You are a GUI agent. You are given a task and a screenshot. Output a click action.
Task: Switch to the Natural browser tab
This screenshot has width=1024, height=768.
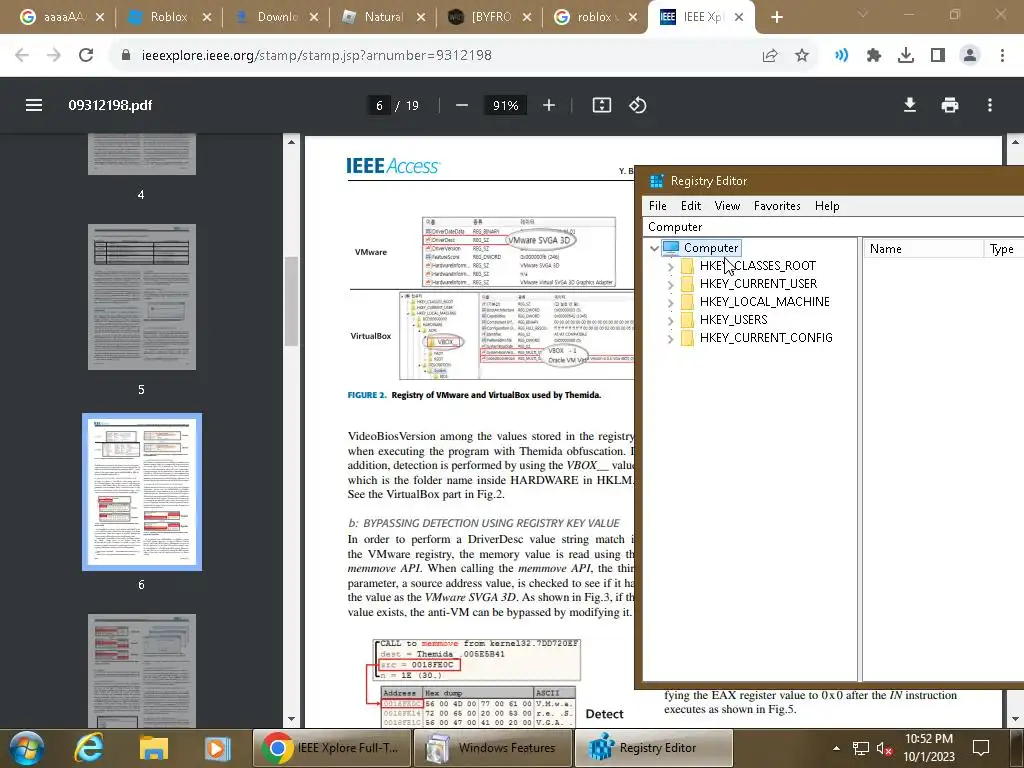click(x=382, y=17)
